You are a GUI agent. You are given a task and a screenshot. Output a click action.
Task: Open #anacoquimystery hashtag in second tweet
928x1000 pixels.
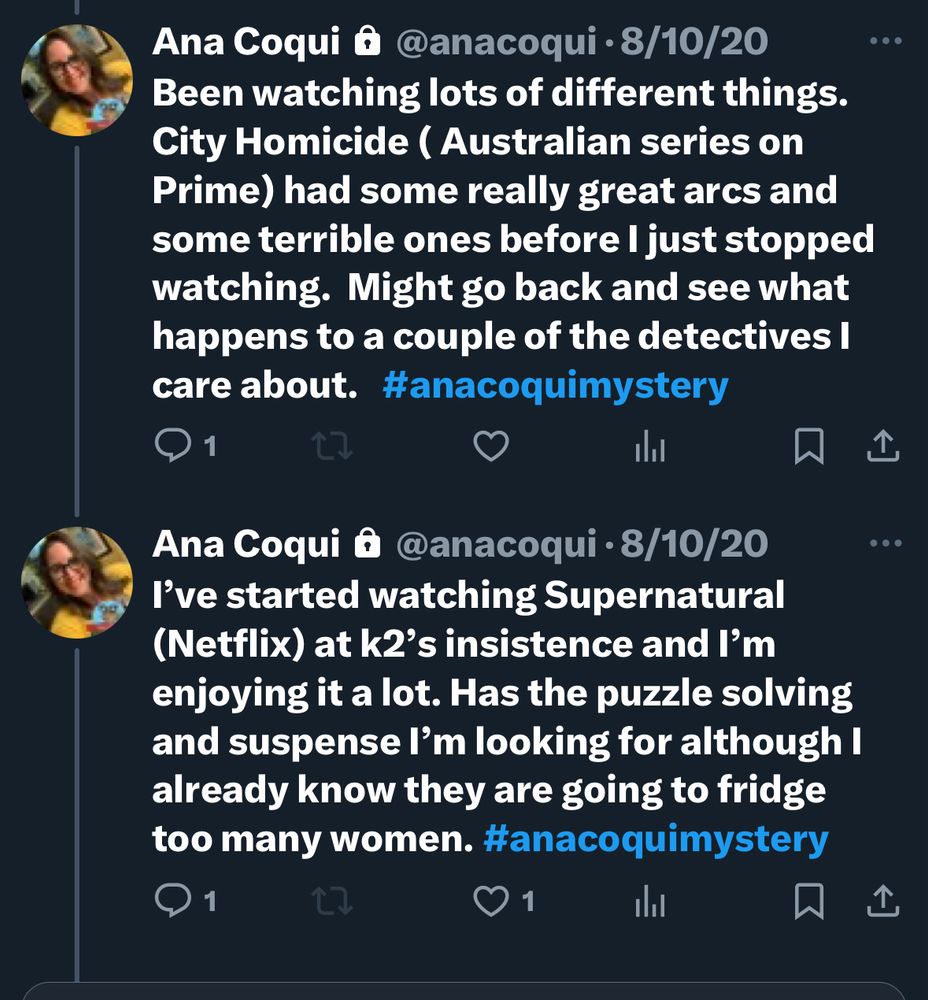tap(655, 838)
